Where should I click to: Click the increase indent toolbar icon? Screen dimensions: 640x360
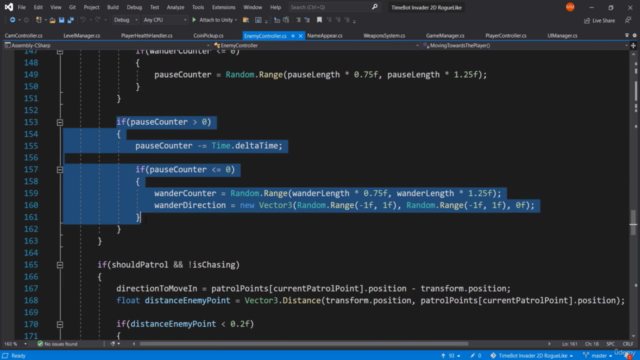coord(286,20)
